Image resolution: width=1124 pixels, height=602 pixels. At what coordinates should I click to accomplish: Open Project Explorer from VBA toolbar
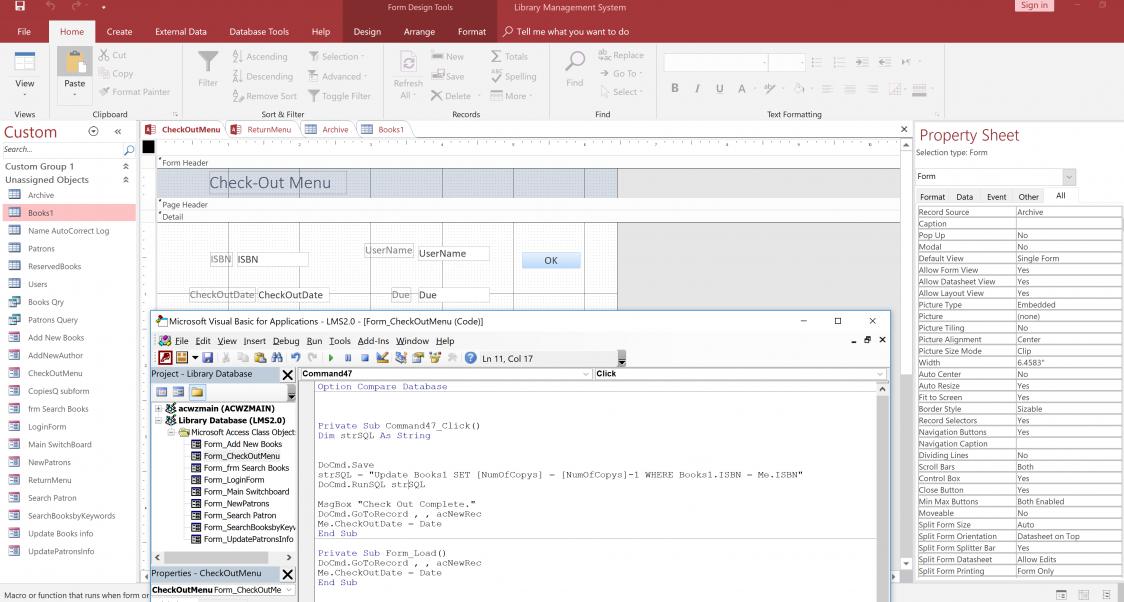(401, 358)
